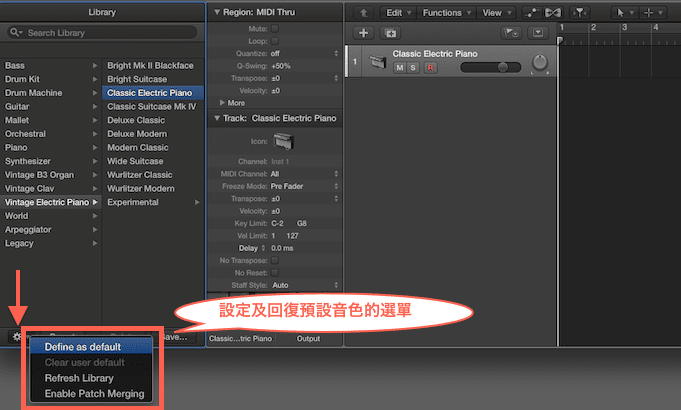The image size is (681, 410).
Task: Mute track 1 with the M button
Action: (x=400, y=68)
